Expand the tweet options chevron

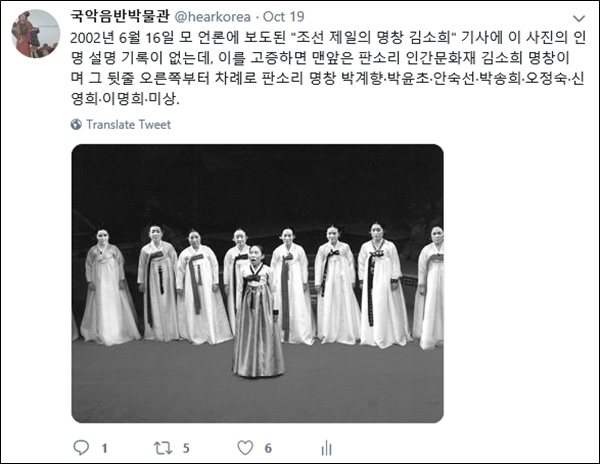pos(579,18)
